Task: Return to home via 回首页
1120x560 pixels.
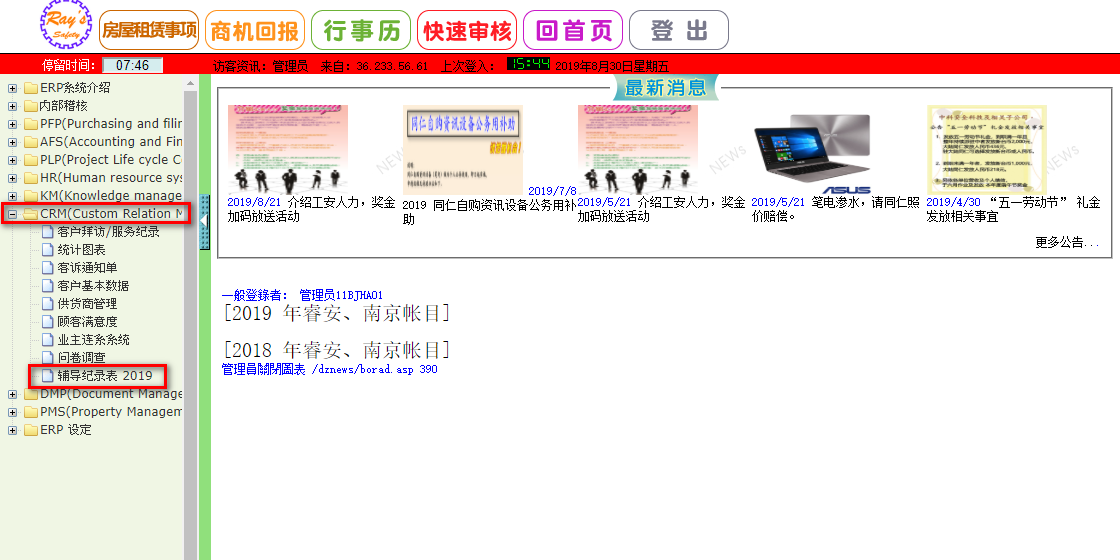Action: 573,31
